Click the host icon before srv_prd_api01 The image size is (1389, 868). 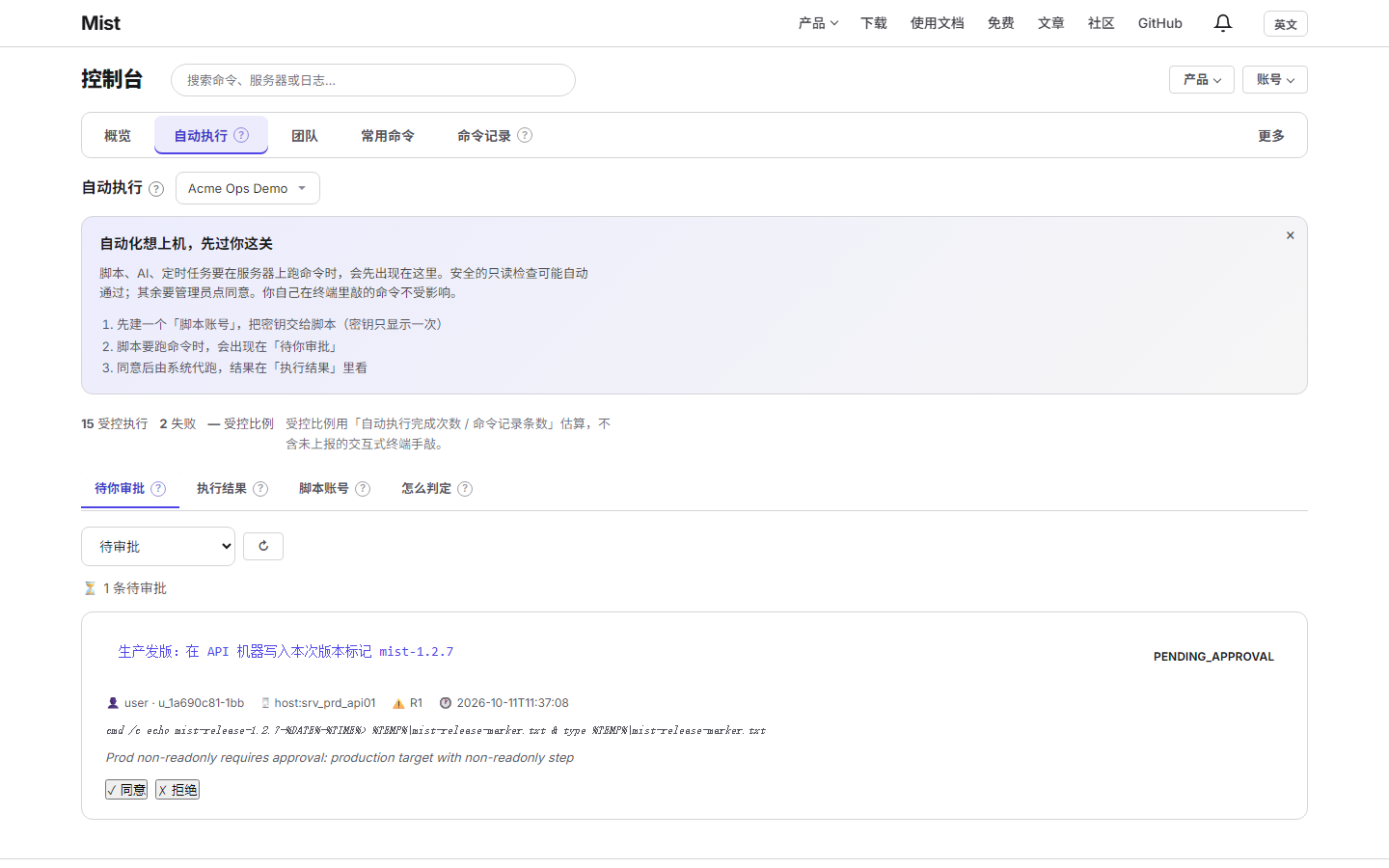[265, 703]
